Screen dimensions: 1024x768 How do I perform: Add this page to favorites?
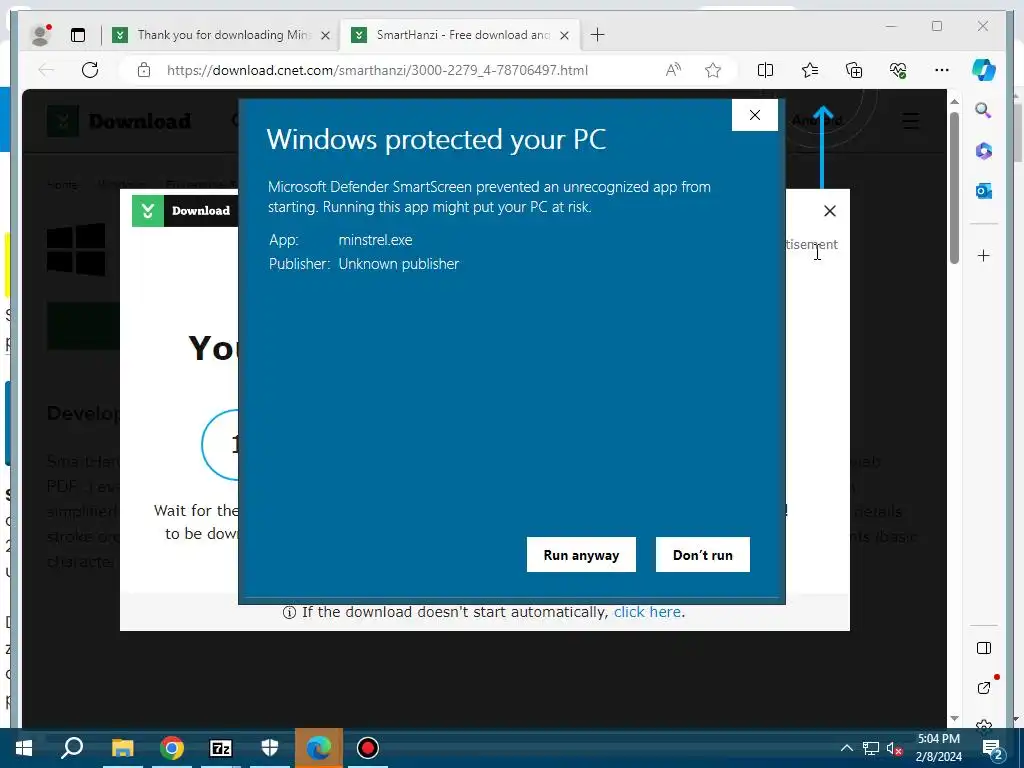[x=713, y=70]
